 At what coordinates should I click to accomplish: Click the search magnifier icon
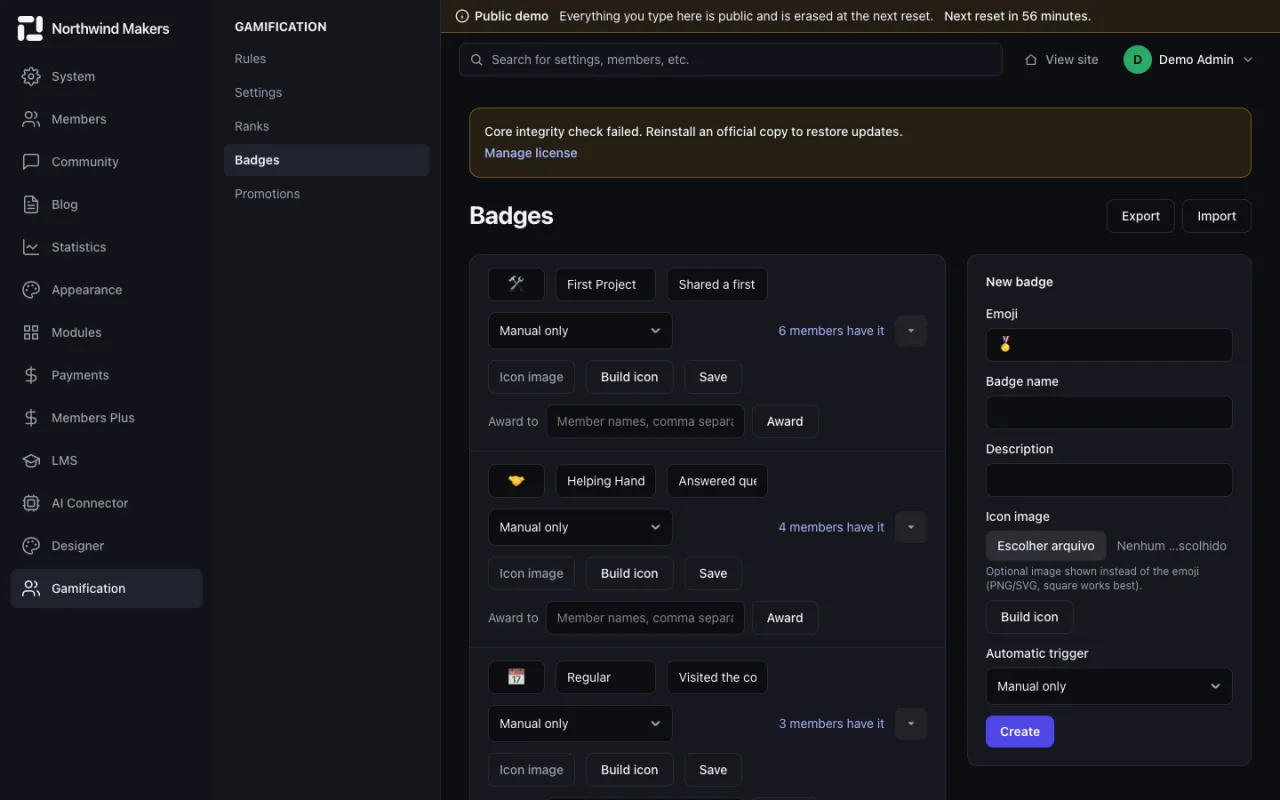pyautogui.click(x=477, y=60)
